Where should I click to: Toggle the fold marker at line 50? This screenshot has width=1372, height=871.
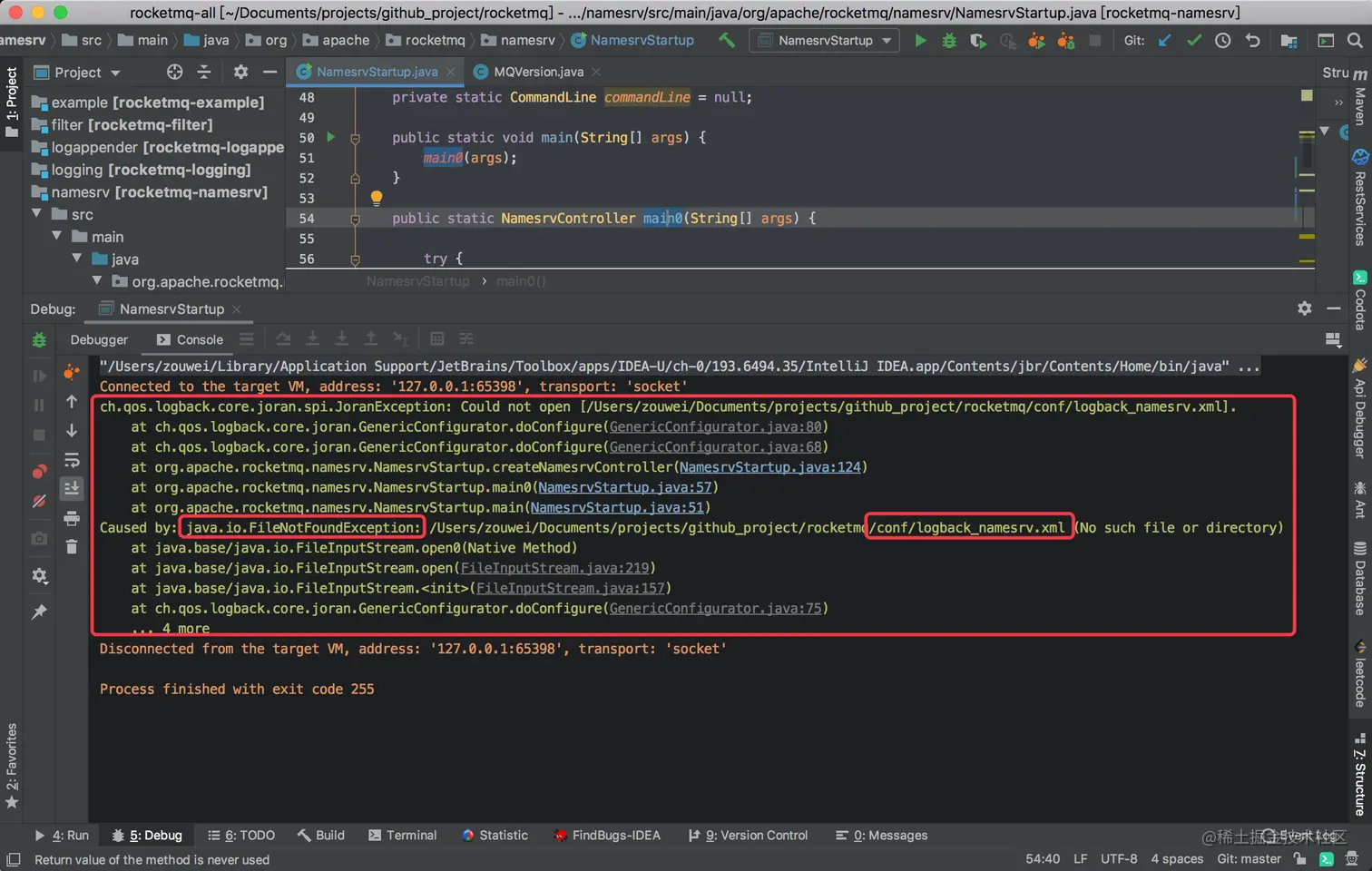click(355, 139)
